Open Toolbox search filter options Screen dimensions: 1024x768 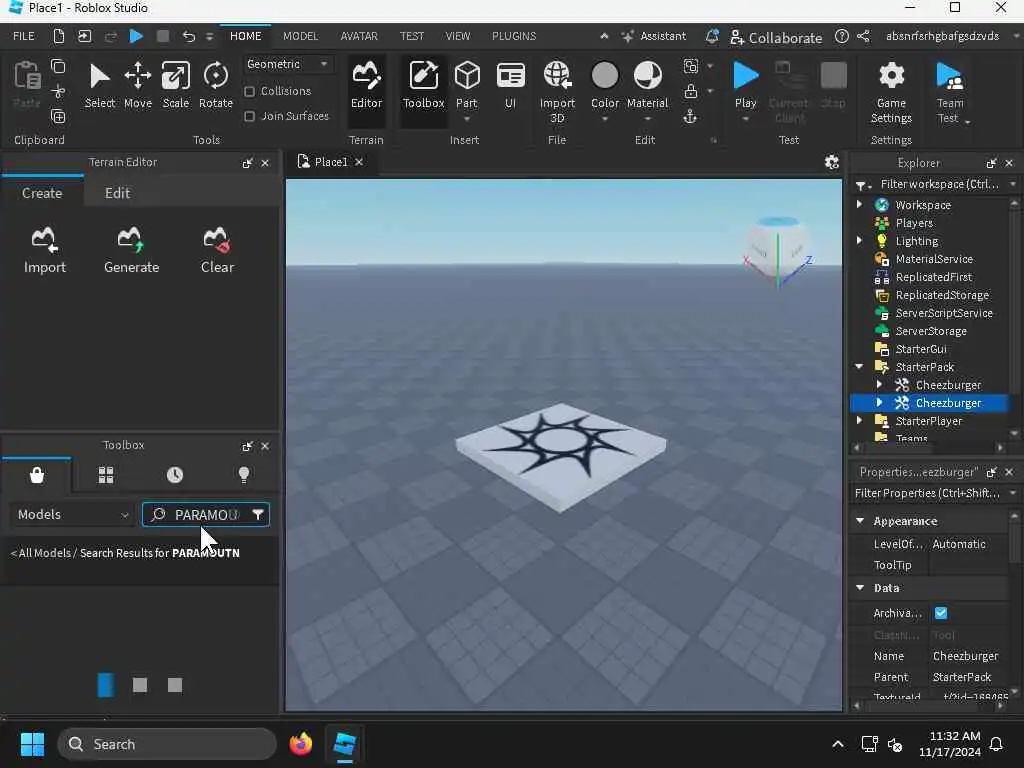pyautogui.click(x=258, y=515)
